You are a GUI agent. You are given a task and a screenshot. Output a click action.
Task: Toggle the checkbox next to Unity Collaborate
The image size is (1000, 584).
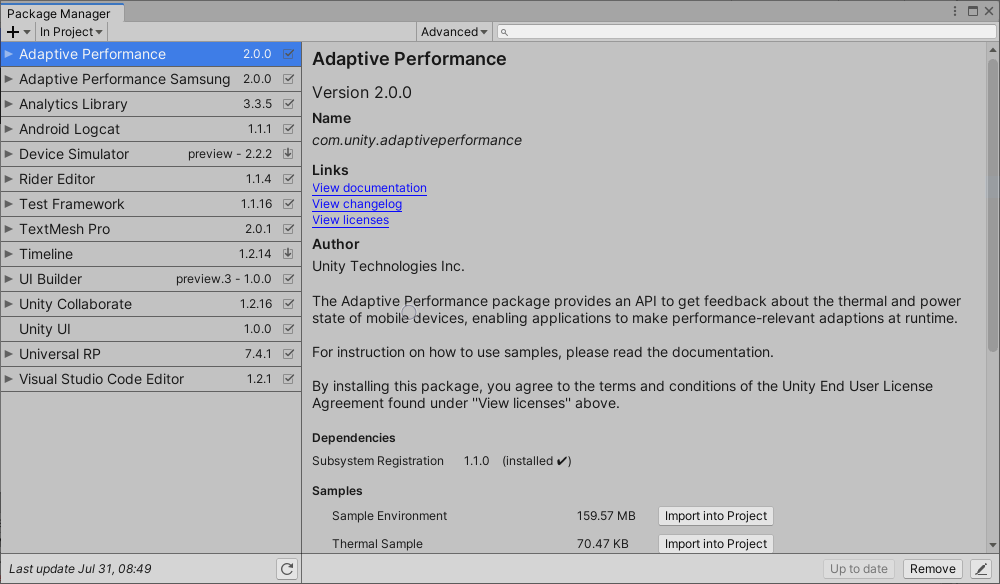pyautogui.click(x=289, y=304)
